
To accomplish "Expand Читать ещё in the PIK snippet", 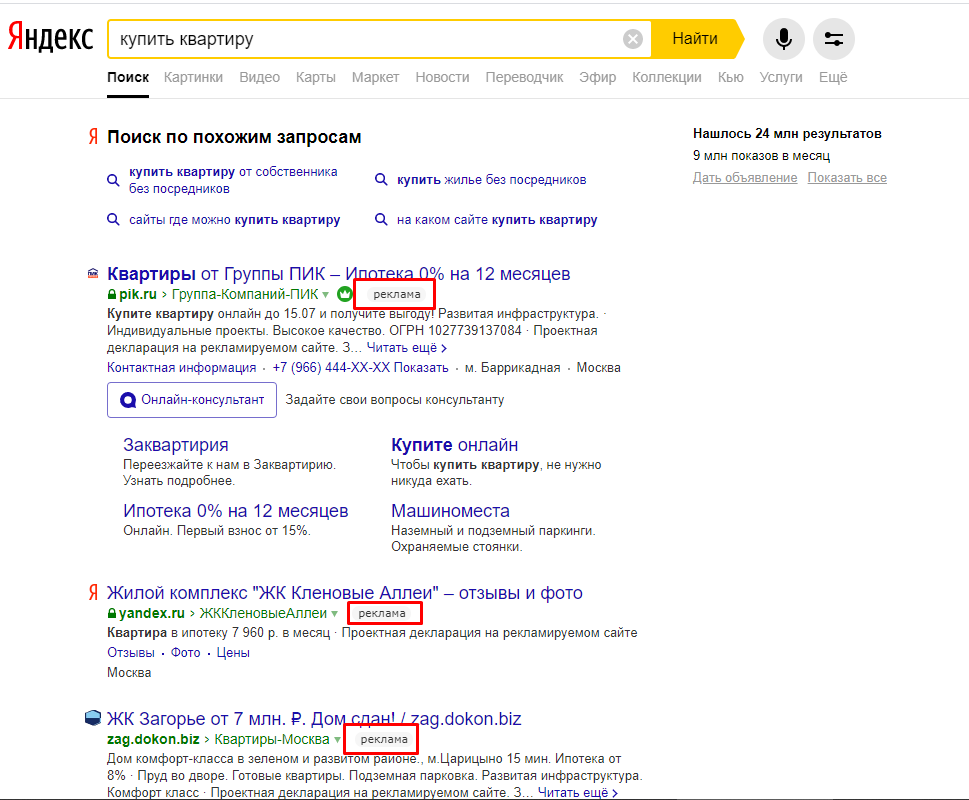I will click(x=407, y=348).
